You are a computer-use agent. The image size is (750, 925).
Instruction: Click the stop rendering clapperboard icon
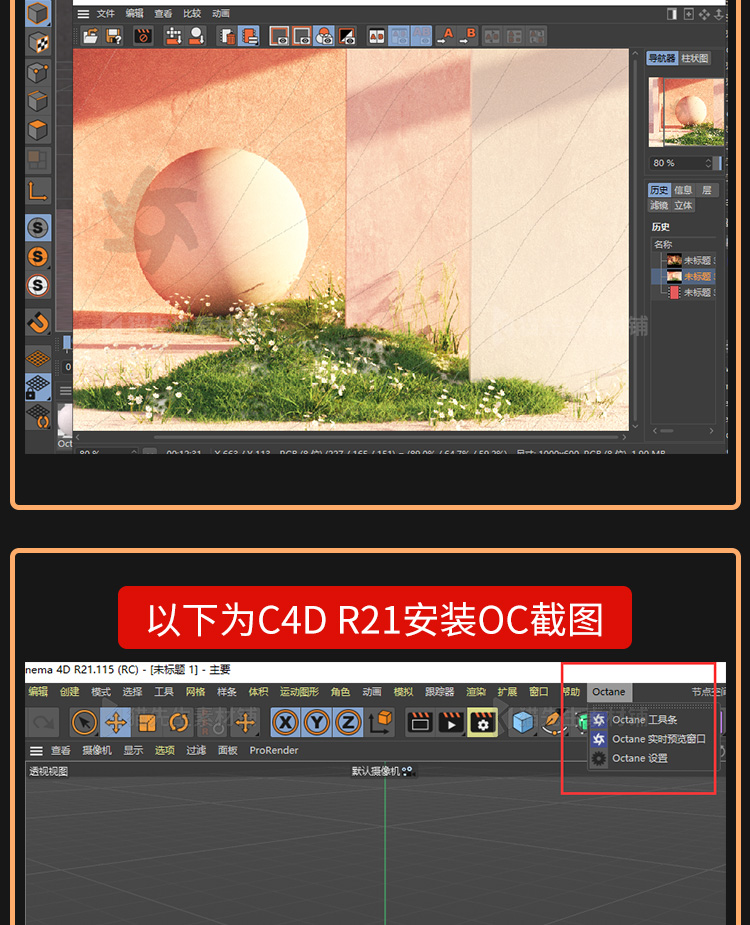(142, 37)
